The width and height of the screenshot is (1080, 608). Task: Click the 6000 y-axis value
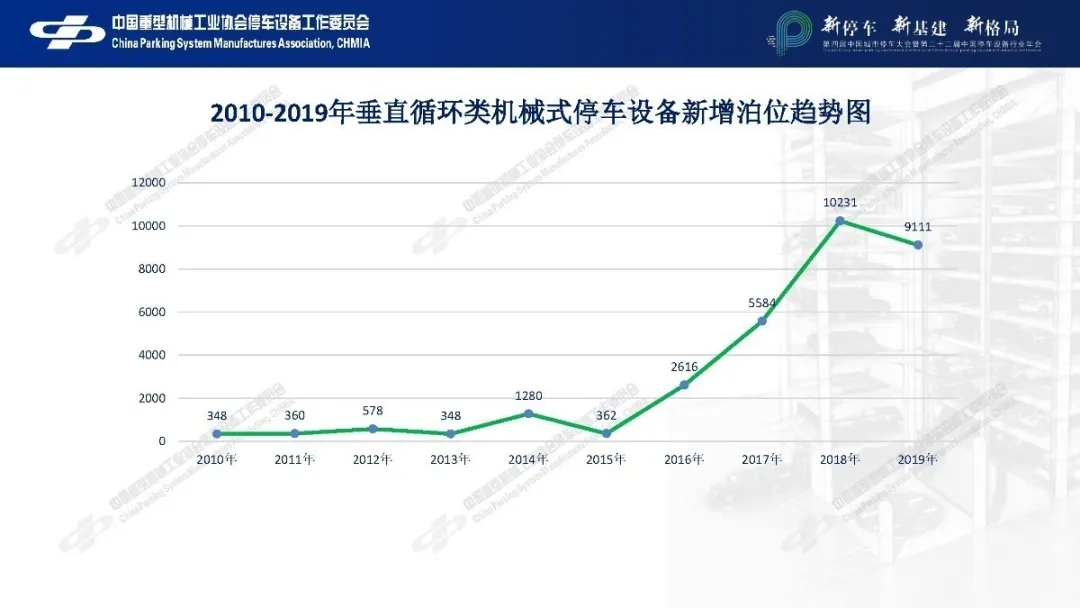coord(151,312)
